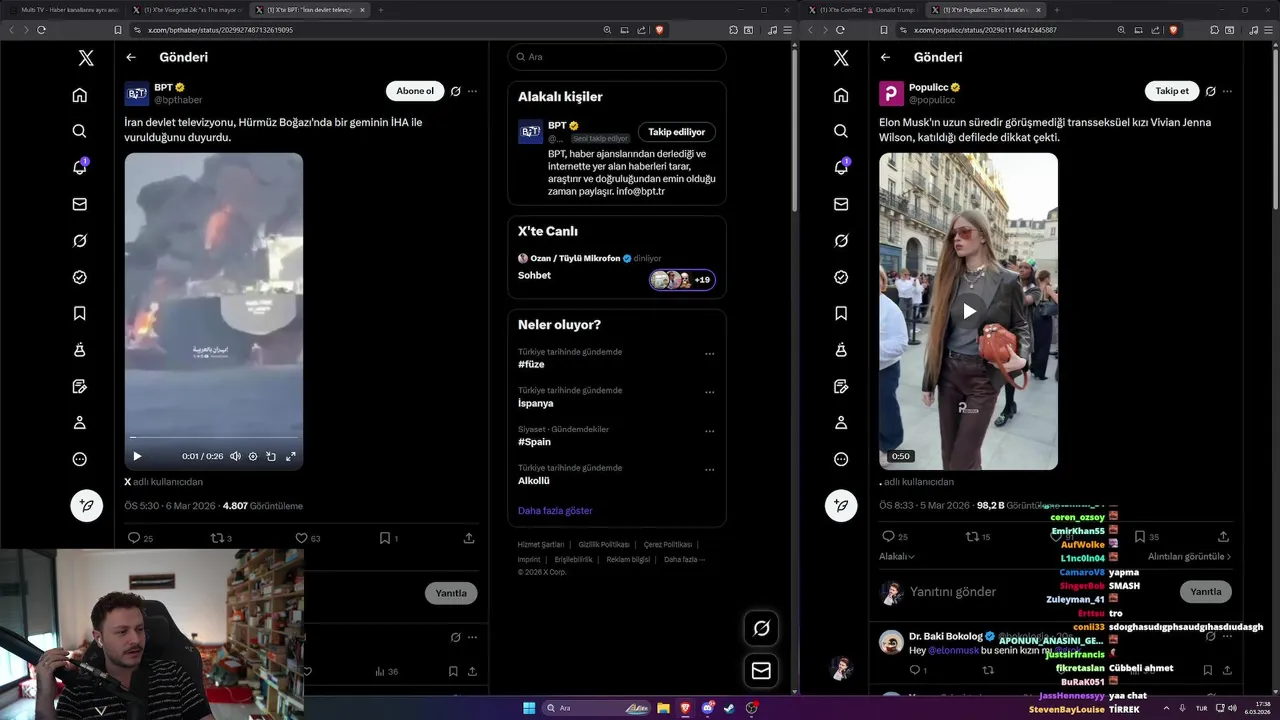
Task: Open more options on Populicc post header
Action: (x=1227, y=91)
